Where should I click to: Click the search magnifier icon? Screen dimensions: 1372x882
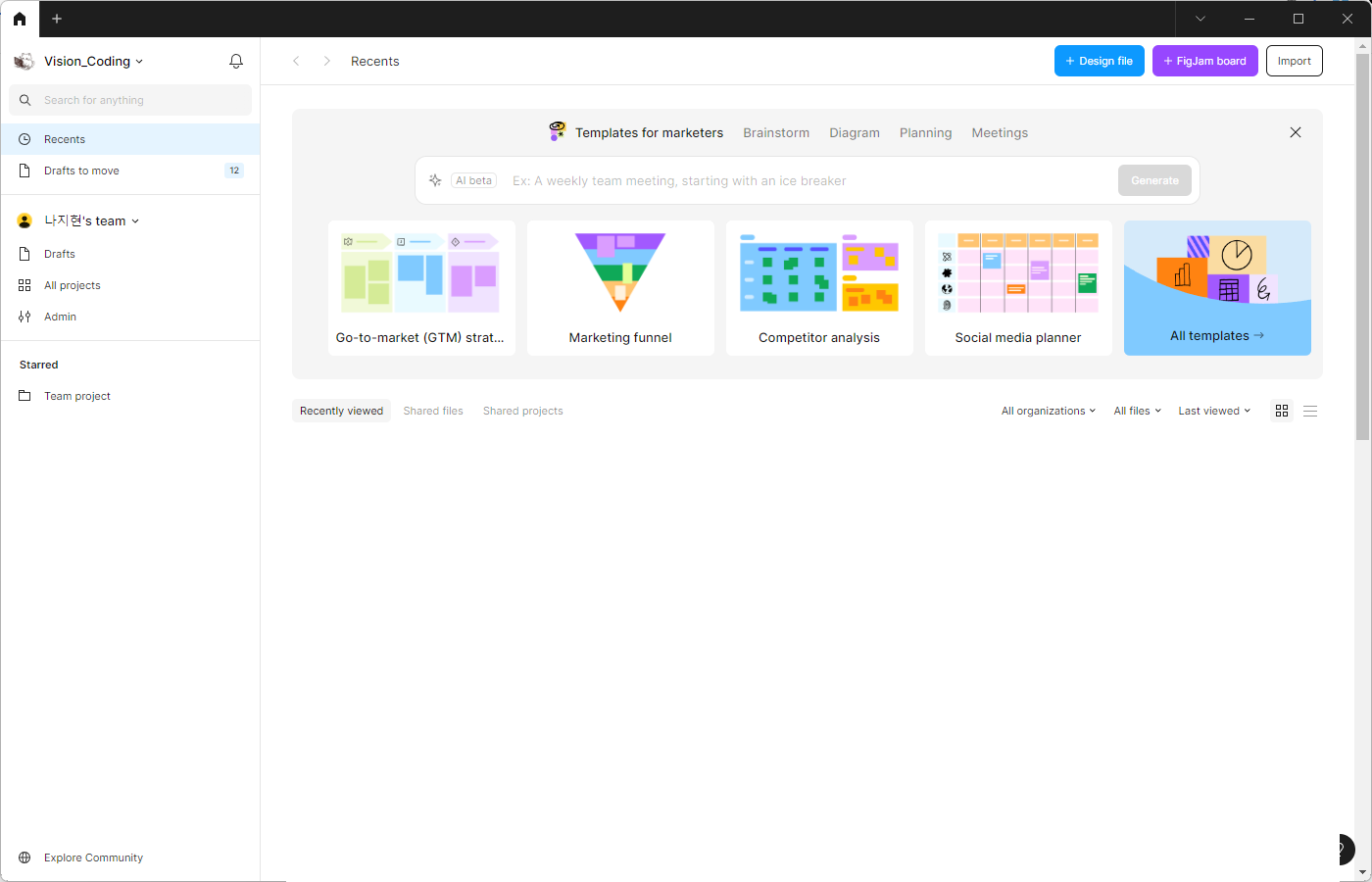pos(25,100)
